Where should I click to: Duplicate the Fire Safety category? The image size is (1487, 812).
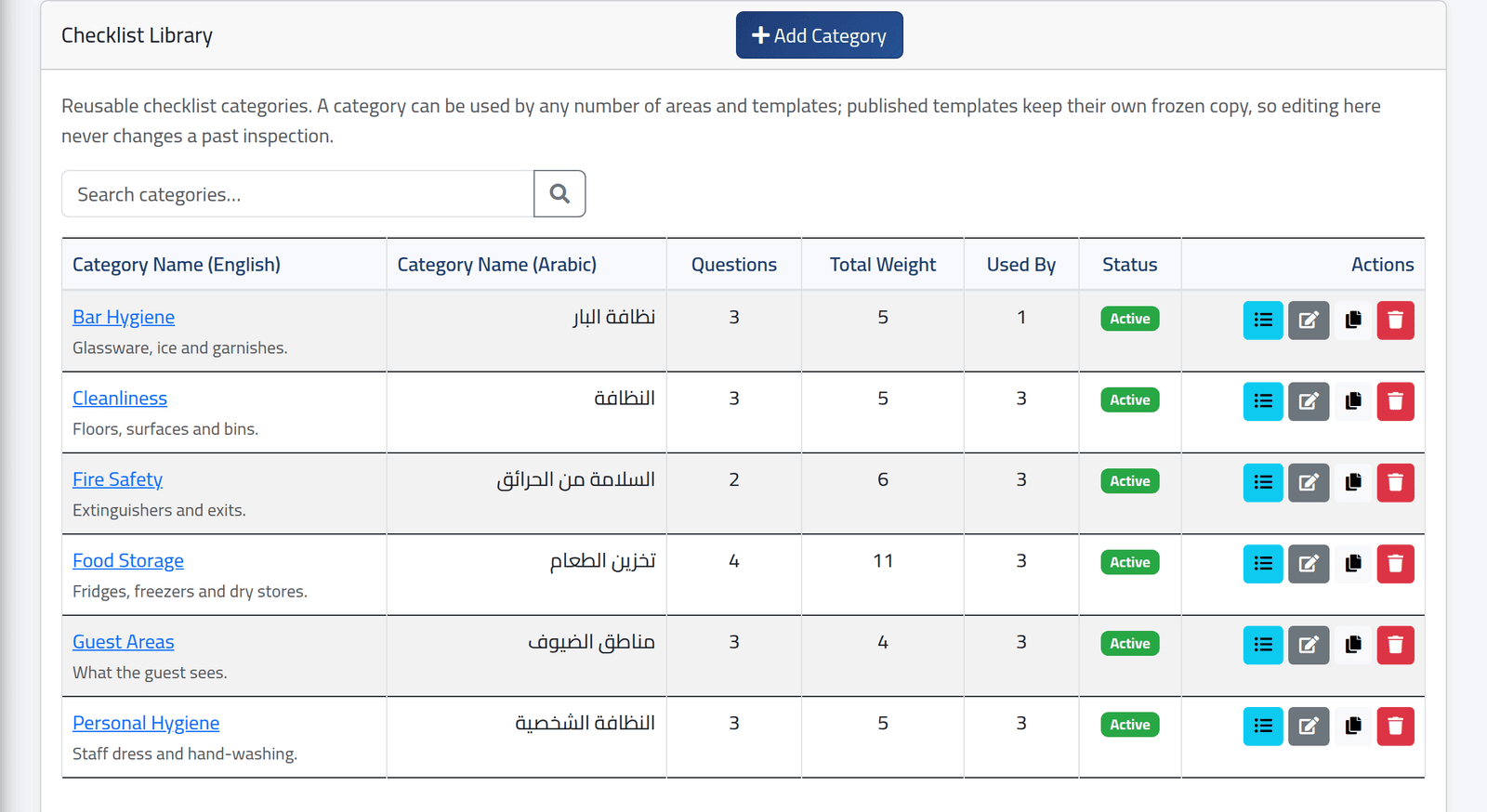(x=1353, y=482)
